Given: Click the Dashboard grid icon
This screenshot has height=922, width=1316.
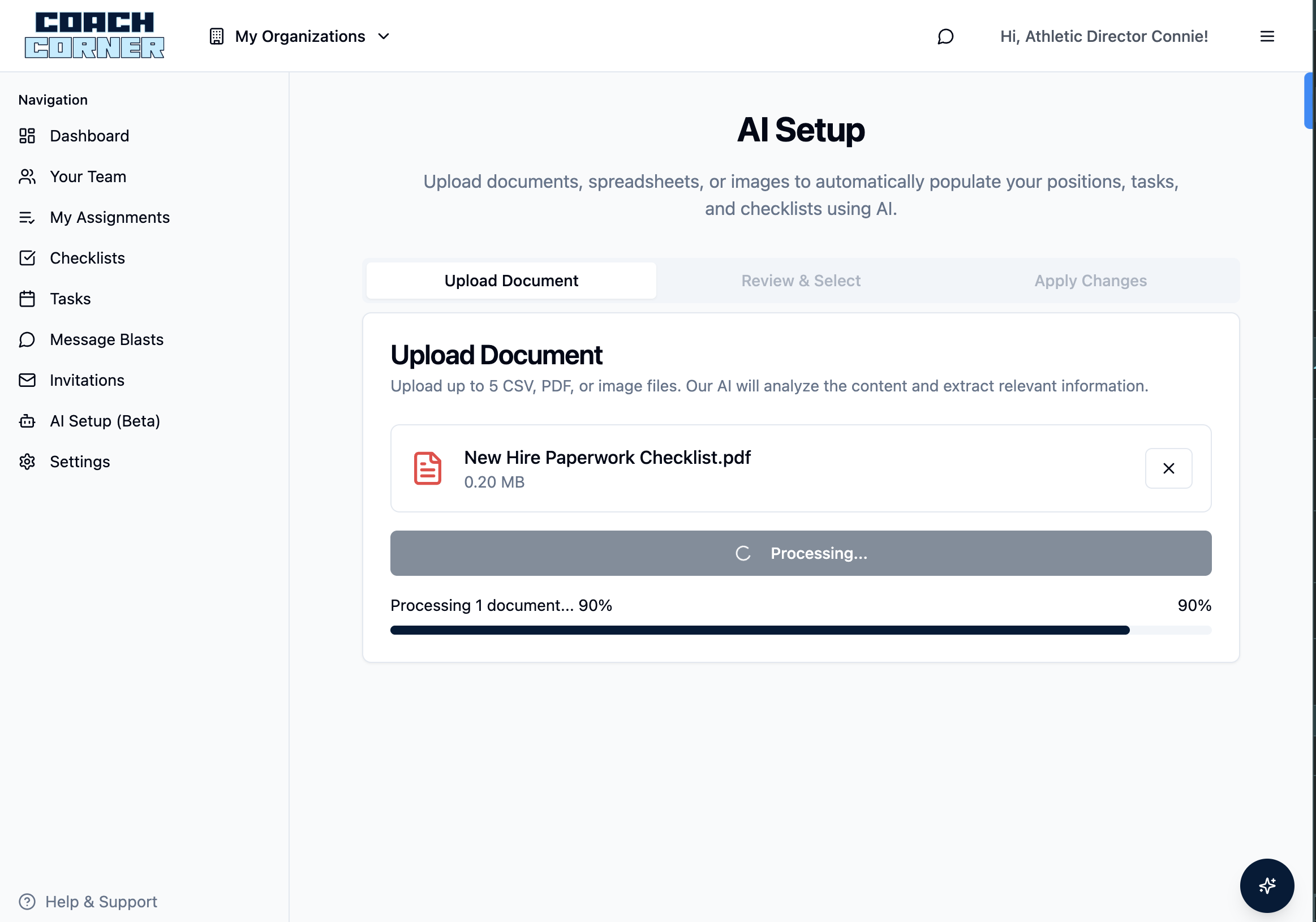Looking at the screenshot, I should (27, 136).
